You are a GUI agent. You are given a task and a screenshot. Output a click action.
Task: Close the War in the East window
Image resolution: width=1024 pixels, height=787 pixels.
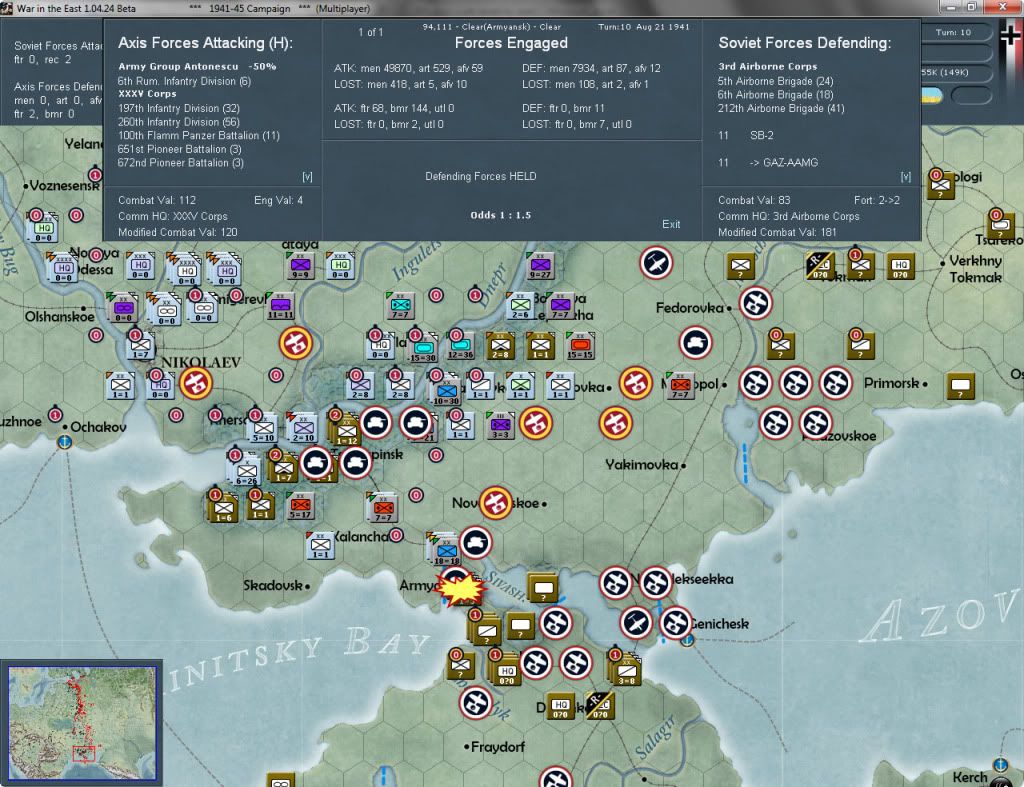tap(1003, 7)
